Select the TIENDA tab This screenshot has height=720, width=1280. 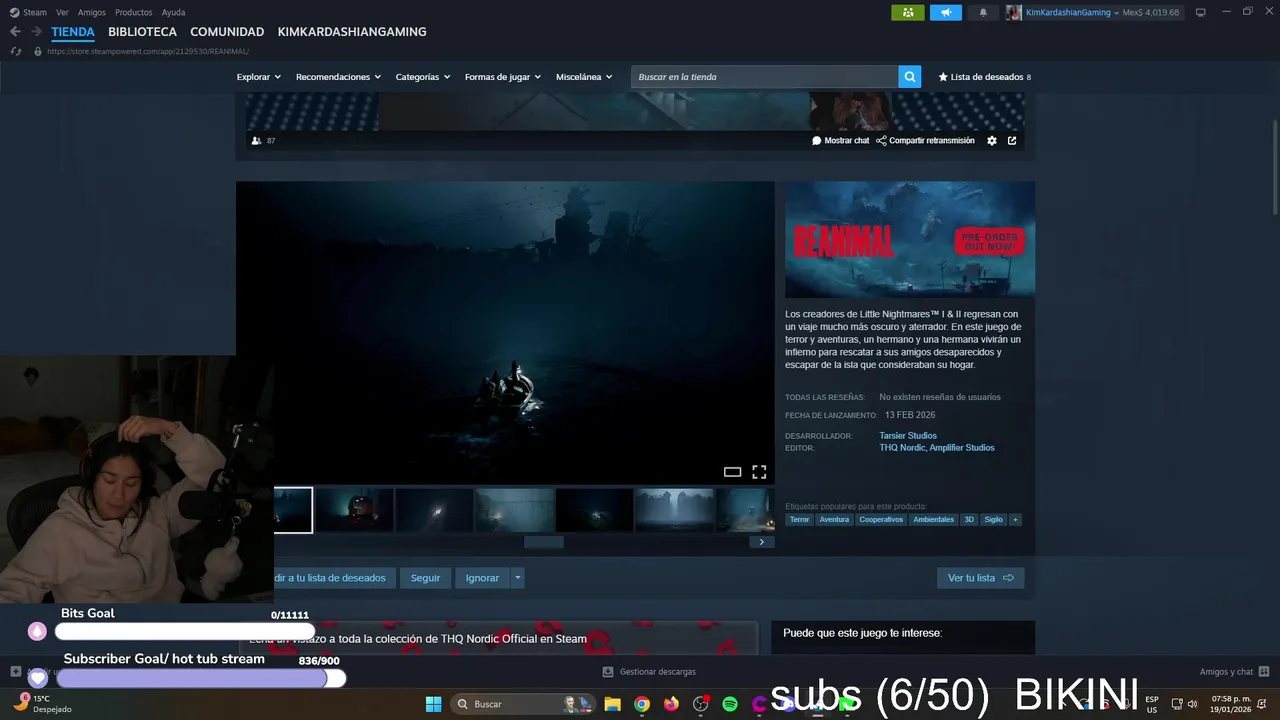(x=73, y=32)
